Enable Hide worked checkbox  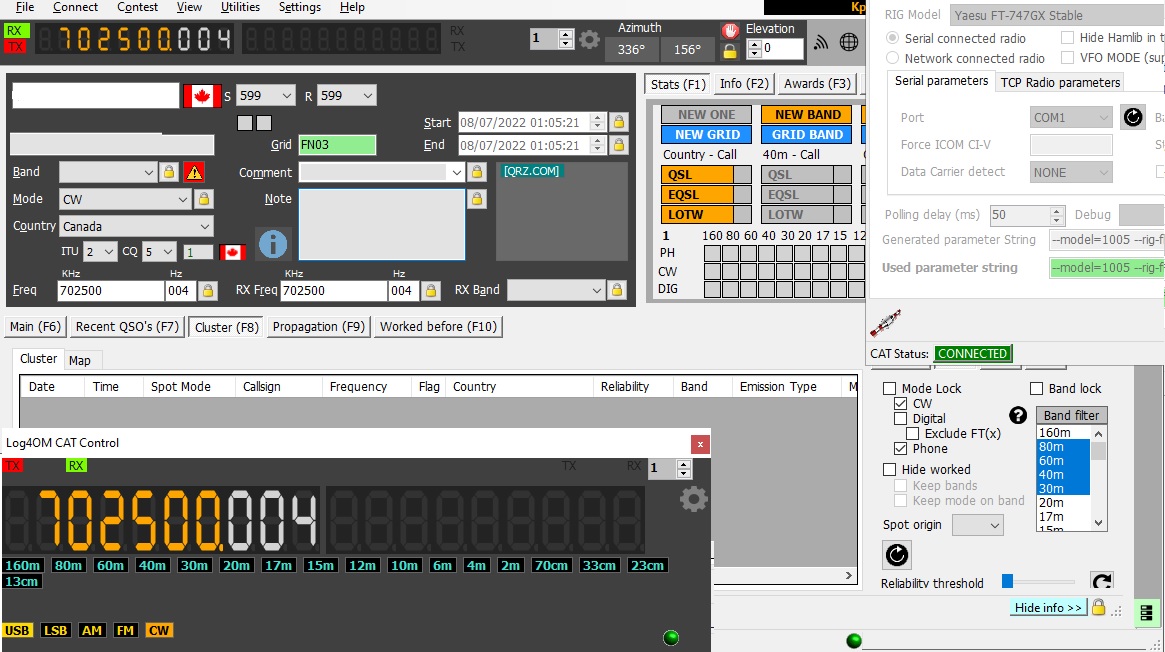point(889,469)
